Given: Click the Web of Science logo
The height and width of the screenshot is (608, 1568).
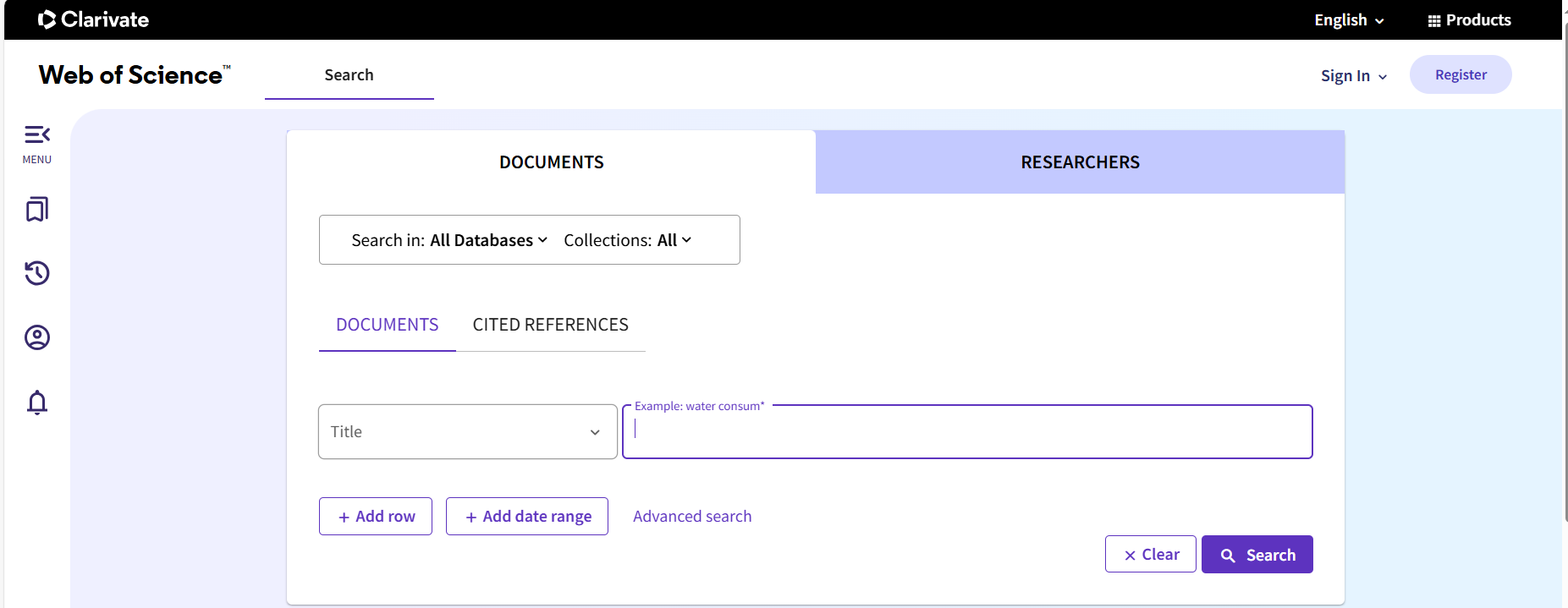Looking at the screenshot, I should pyautogui.click(x=135, y=74).
